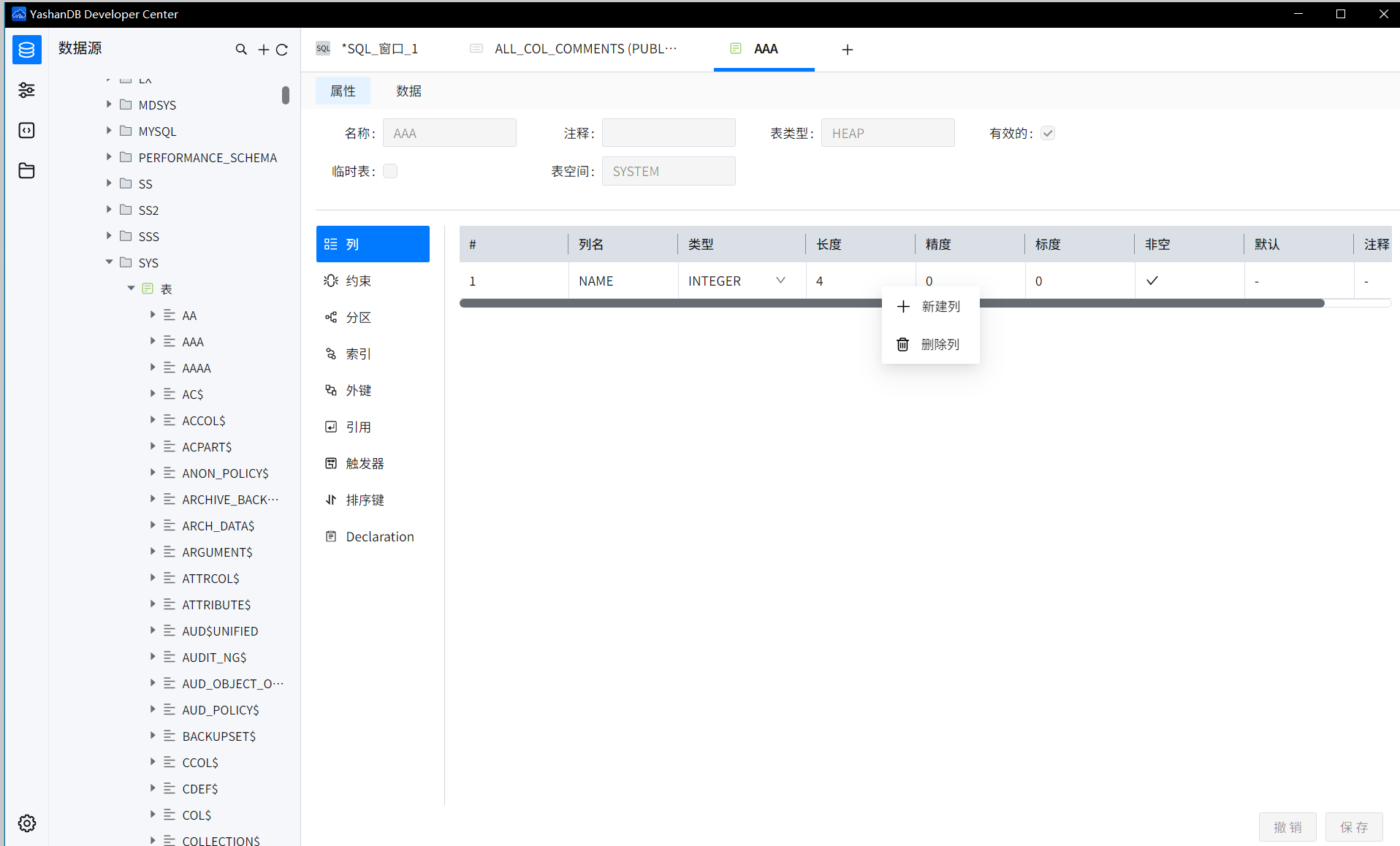Viewport: 1400px width, 846px height.
Task: Expand the ACCOL$ table node
Action: pos(153,420)
